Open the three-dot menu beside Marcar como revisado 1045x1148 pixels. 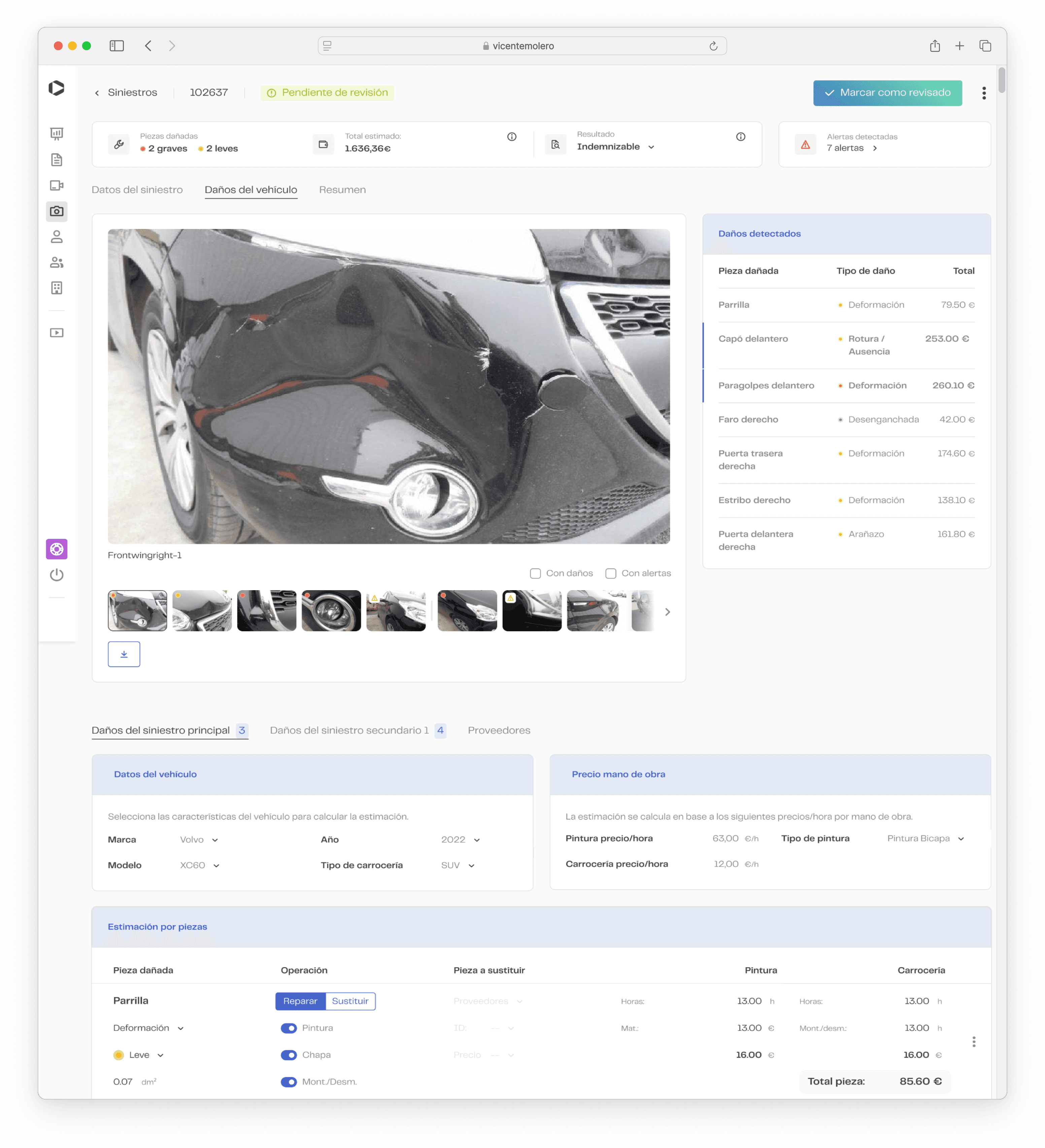coord(983,93)
